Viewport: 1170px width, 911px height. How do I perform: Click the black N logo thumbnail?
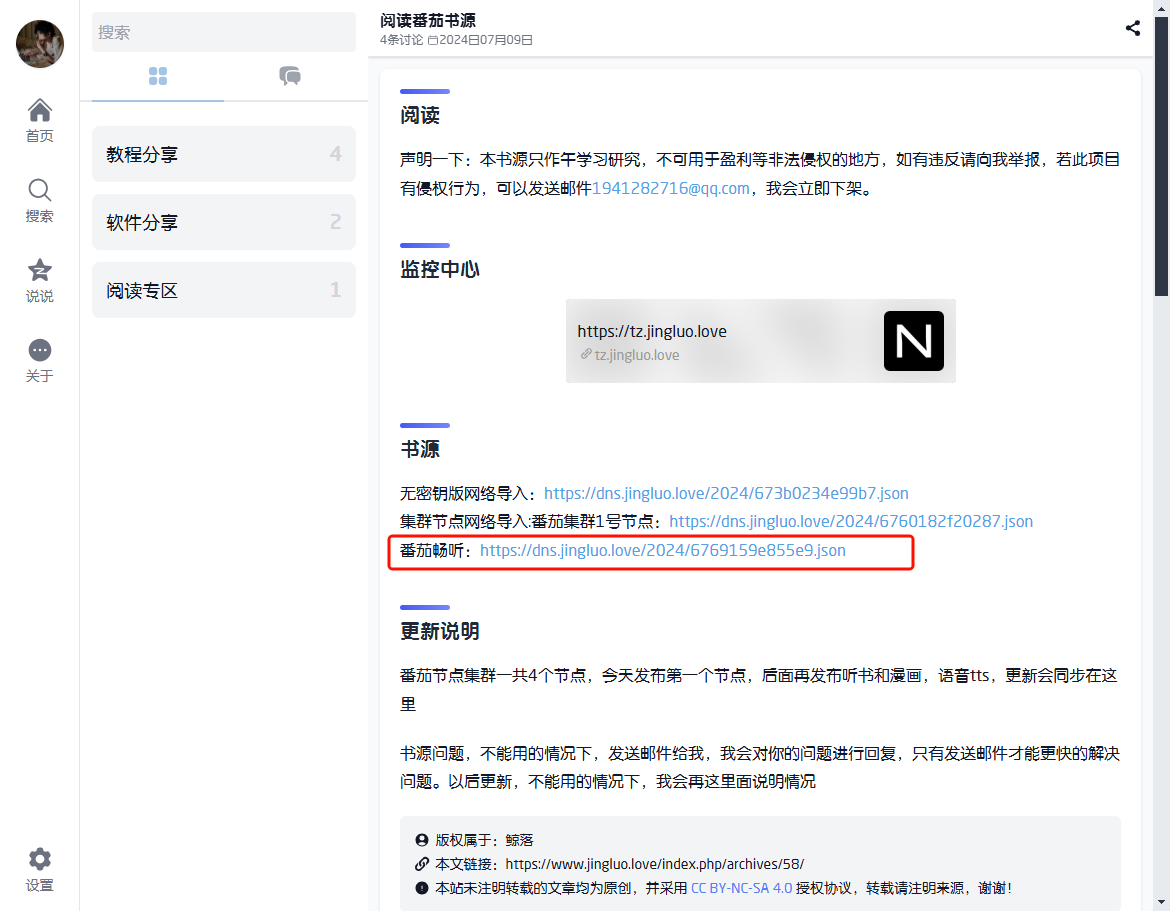click(913, 341)
